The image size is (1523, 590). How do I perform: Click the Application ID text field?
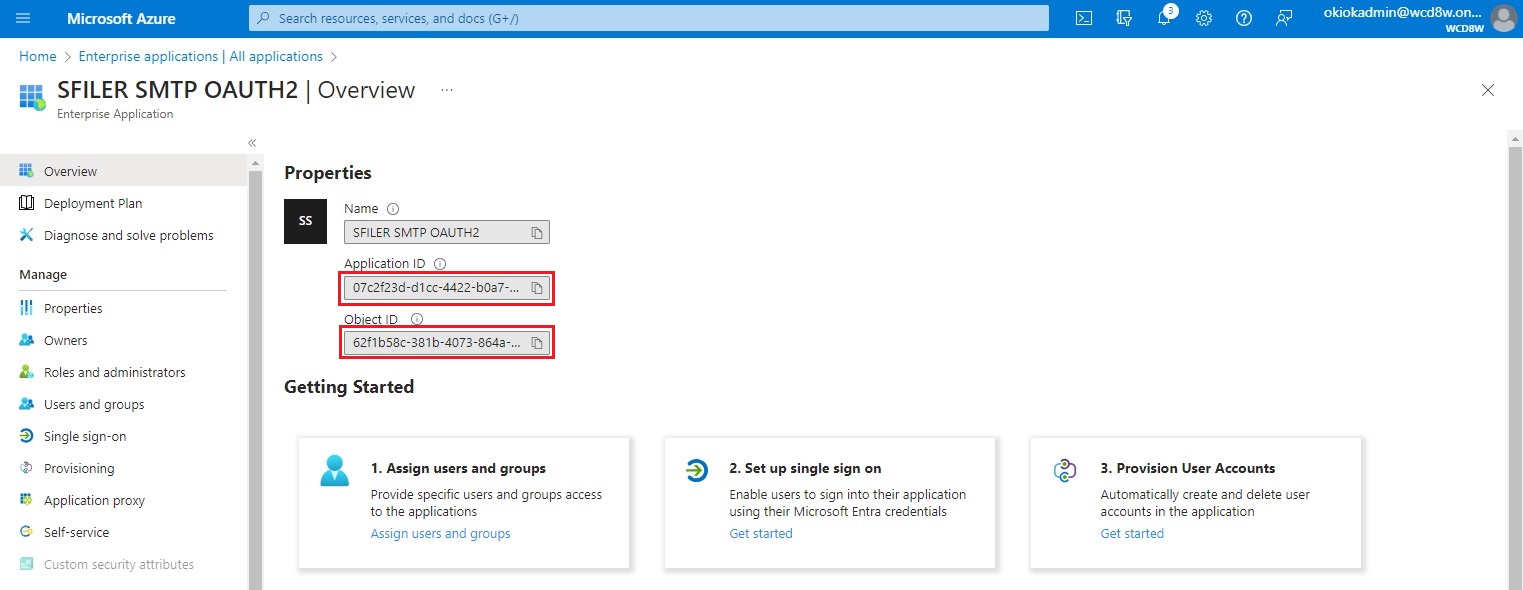pyautogui.click(x=447, y=288)
